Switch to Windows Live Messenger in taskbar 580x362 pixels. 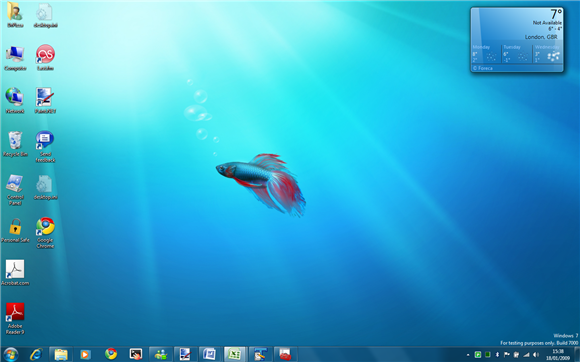pos(161,355)
